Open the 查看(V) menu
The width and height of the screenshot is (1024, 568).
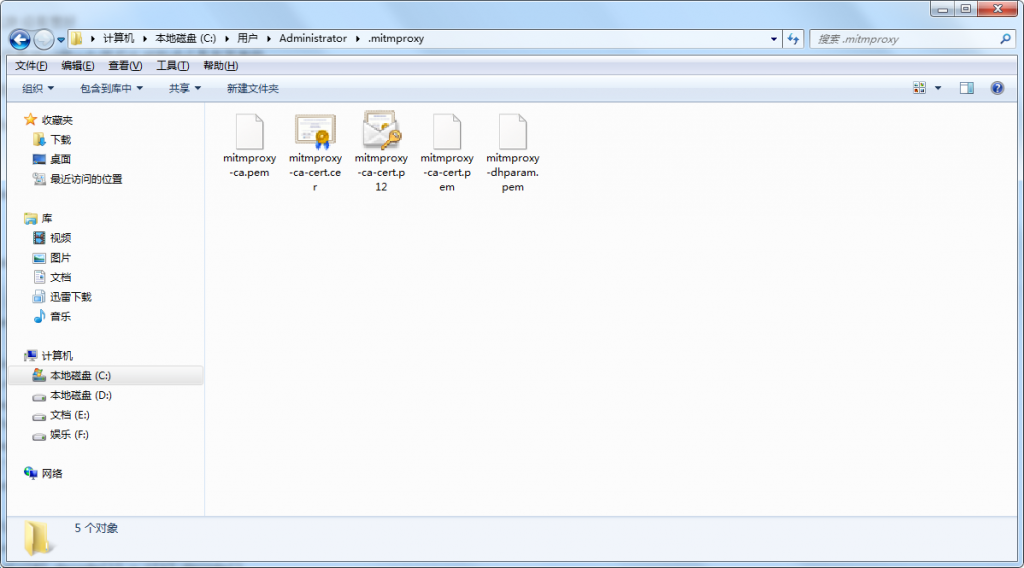(x=125, y=65)
